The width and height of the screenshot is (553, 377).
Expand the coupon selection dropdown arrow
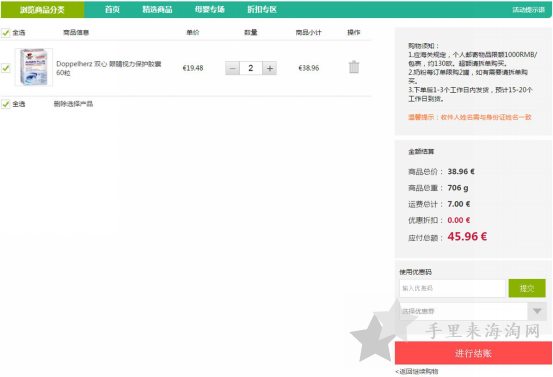click(537, 311)
